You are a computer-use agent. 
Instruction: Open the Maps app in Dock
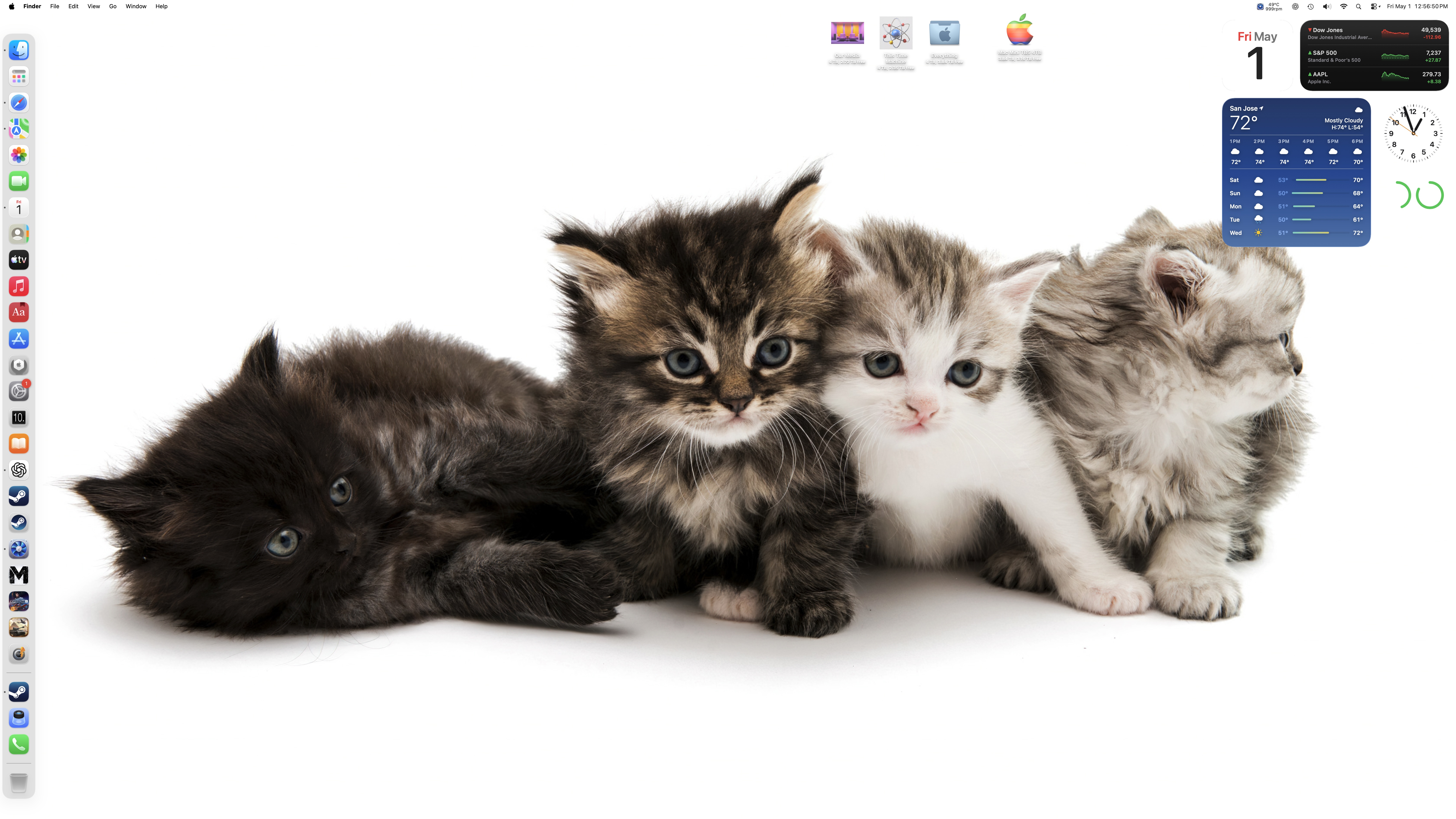(19, 129)
